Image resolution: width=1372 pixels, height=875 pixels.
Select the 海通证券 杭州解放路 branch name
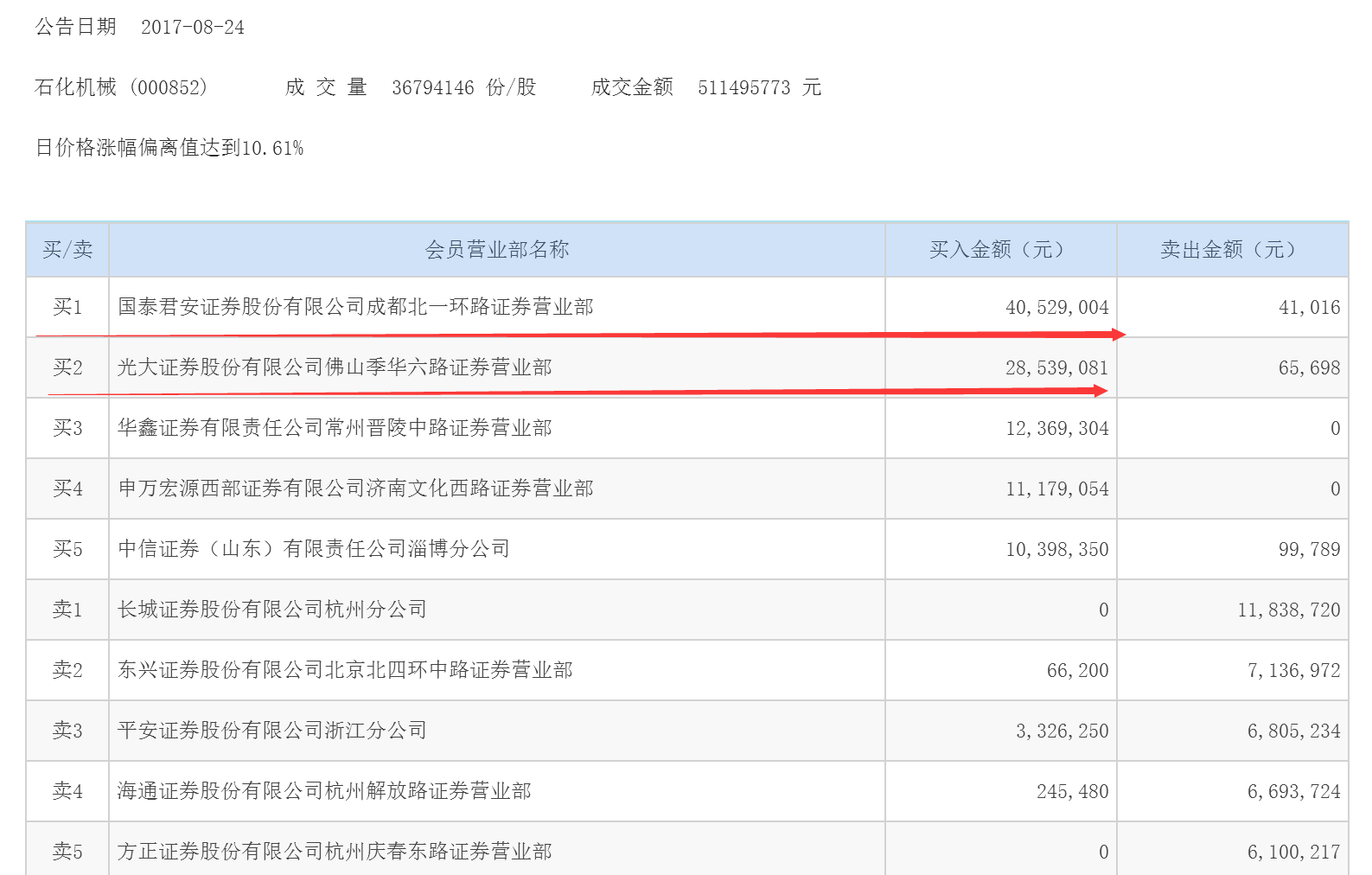pyautogui.click(x=324, y=791)
